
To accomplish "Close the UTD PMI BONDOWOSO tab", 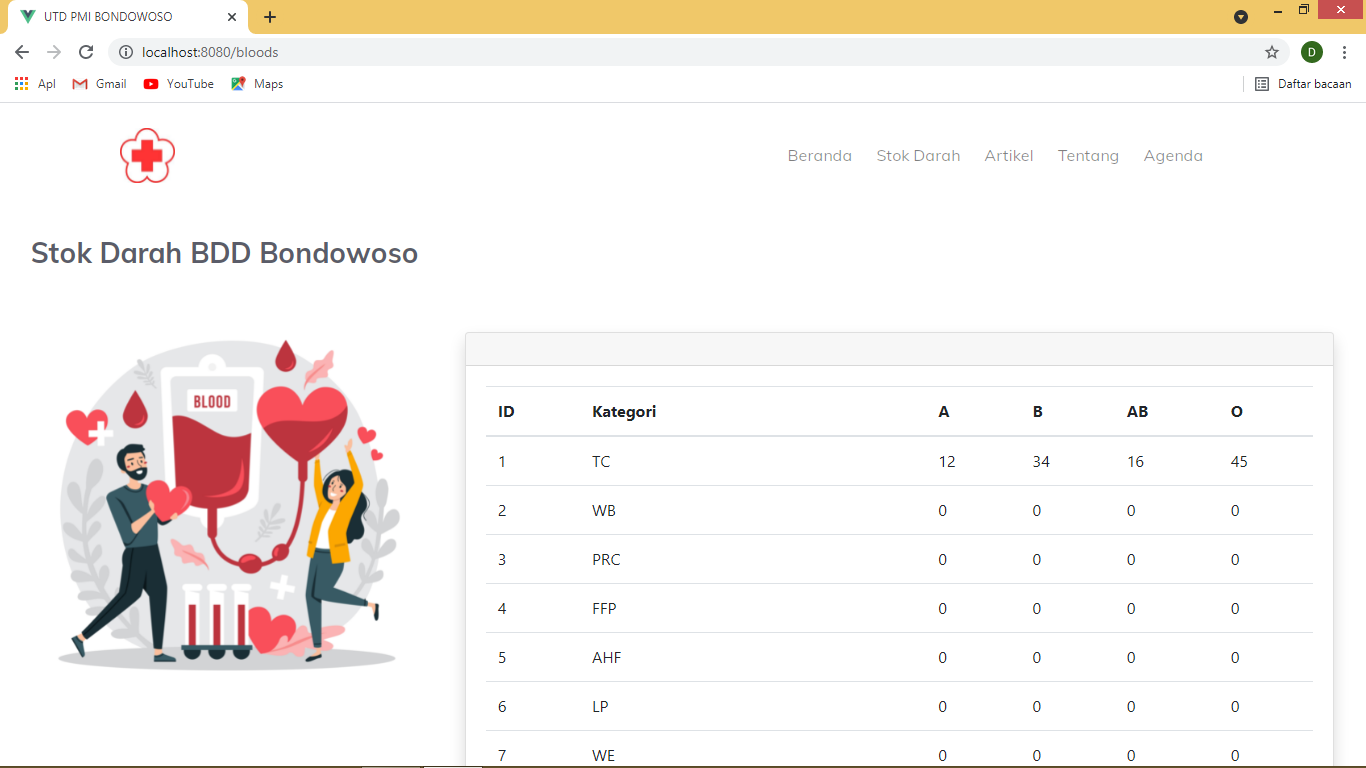I will pos(232,17).
